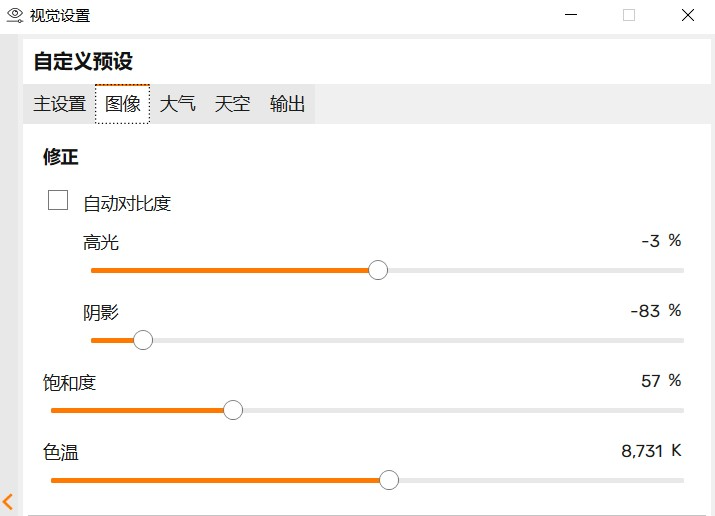
Task: Click the 高光 slider handle
Action: (378, 270)
